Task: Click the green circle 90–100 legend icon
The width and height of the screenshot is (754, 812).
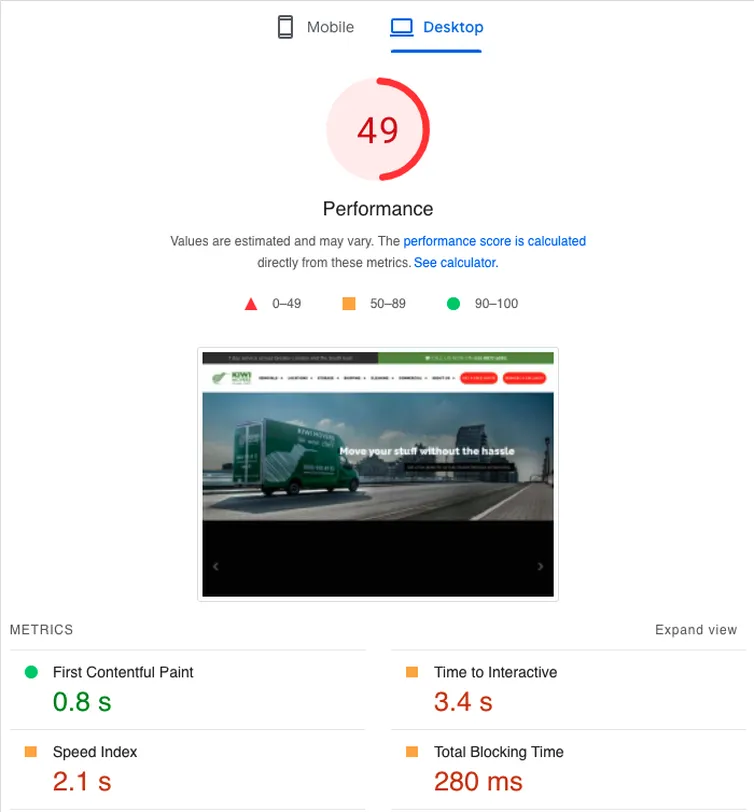Action: click(453, 303)
